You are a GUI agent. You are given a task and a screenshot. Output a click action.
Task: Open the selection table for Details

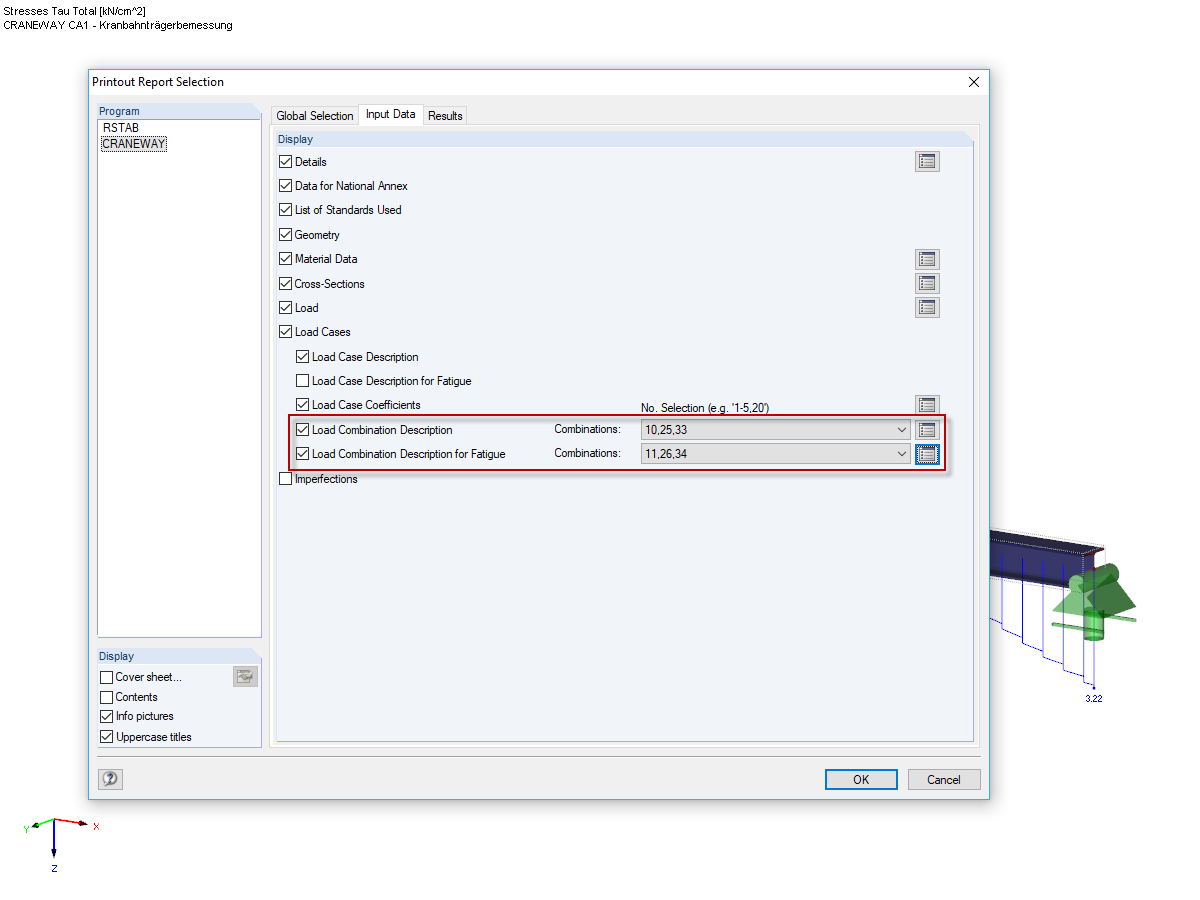927,161
